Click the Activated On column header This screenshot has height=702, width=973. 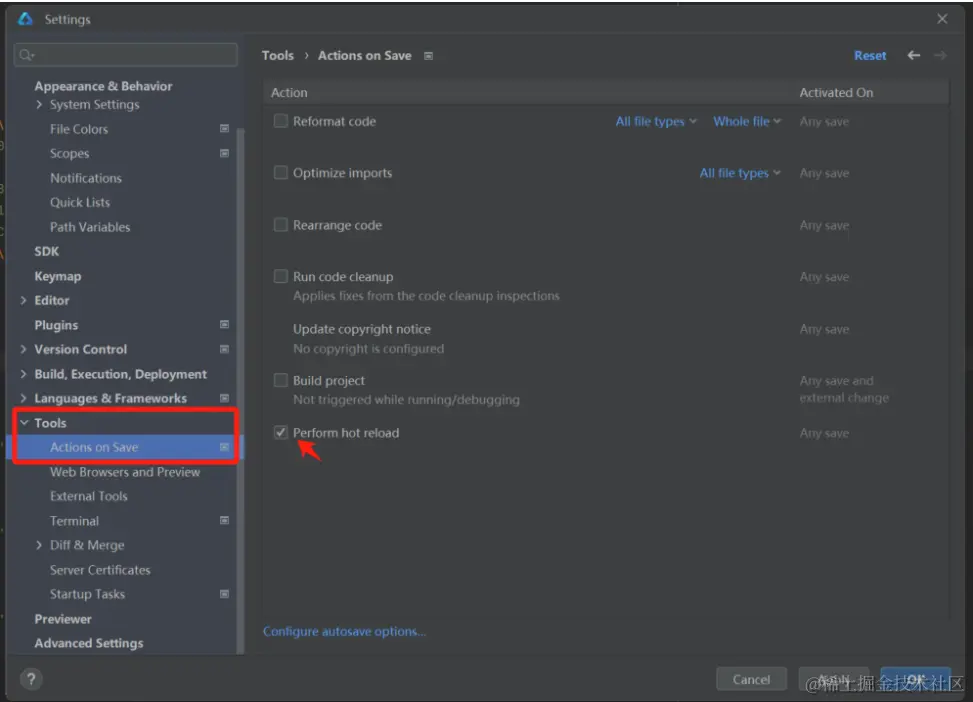(836, 92)
